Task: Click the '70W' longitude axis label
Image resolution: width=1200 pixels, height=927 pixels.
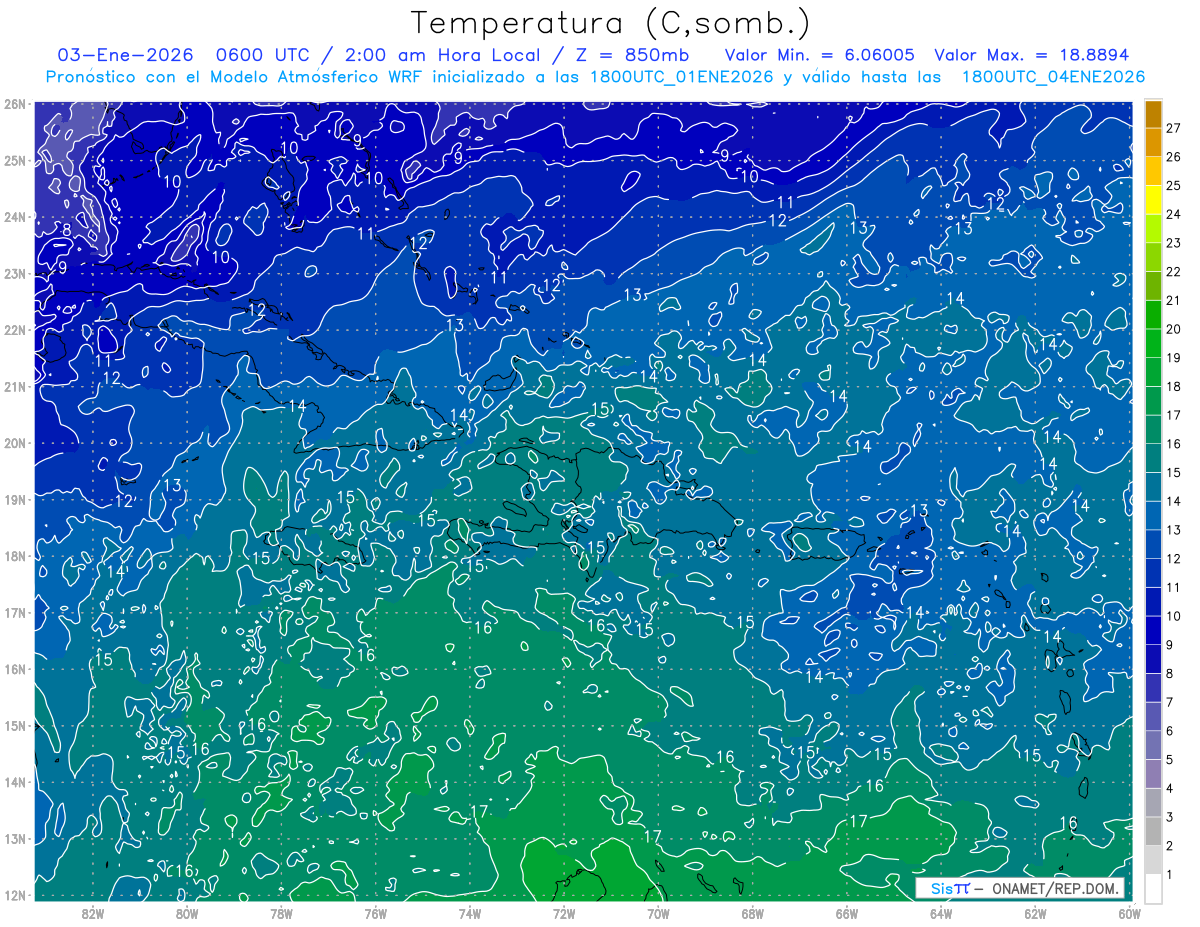Action: (x=658, y=913)
